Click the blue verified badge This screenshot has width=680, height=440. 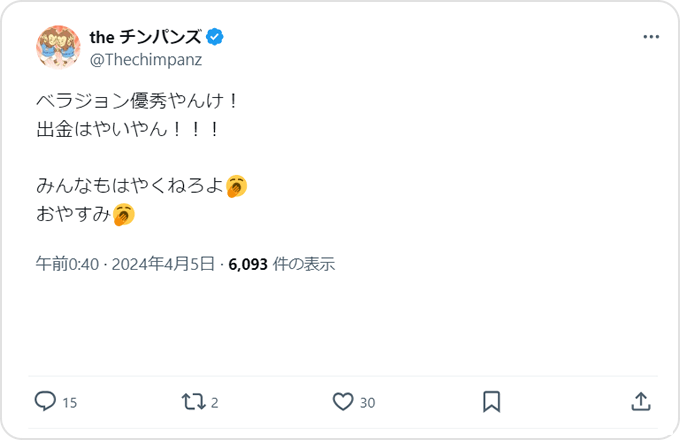click(215, 37)
